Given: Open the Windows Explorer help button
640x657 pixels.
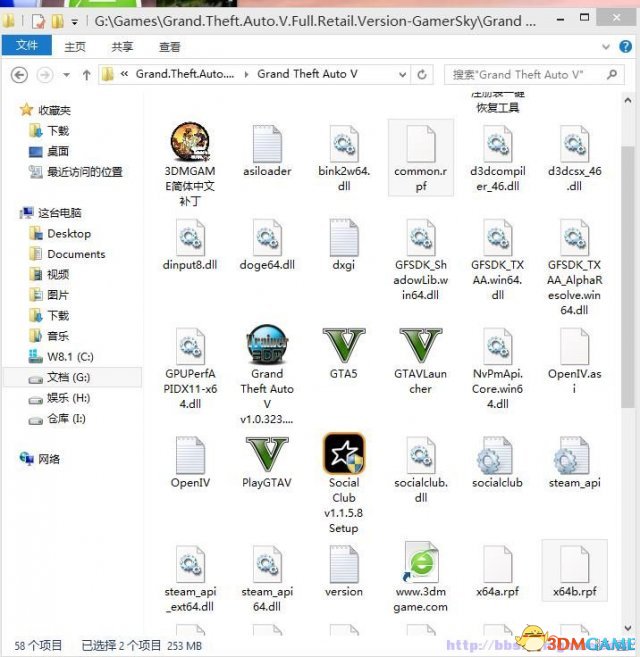Looking at the screenshot, I should 625,47.
